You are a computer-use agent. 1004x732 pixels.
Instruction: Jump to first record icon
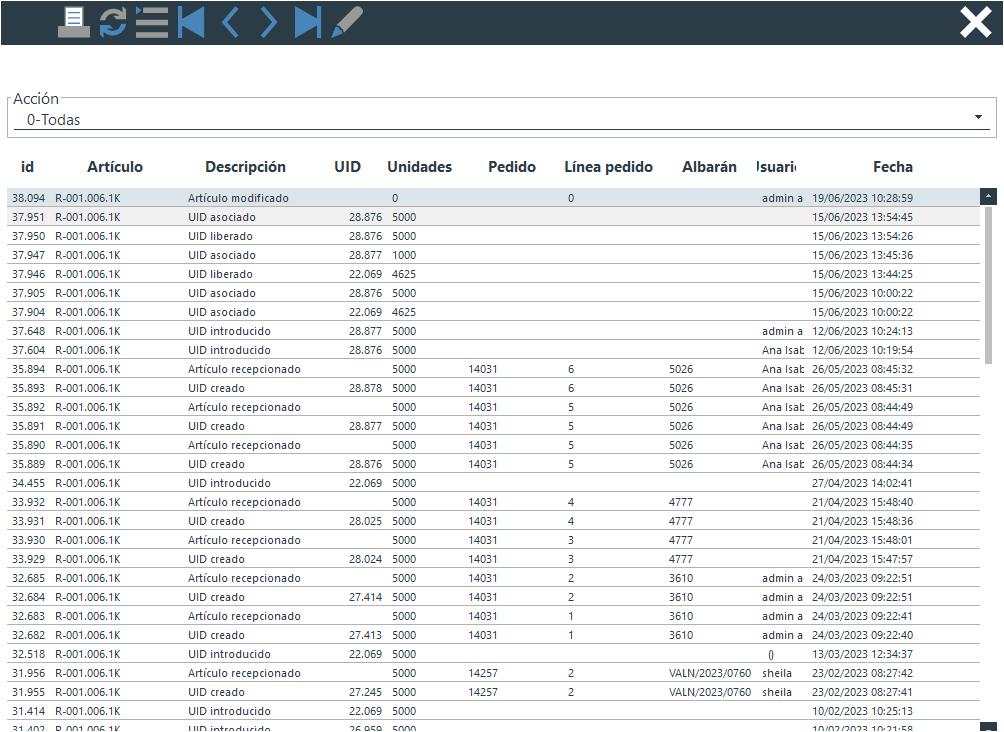(191, 22)
